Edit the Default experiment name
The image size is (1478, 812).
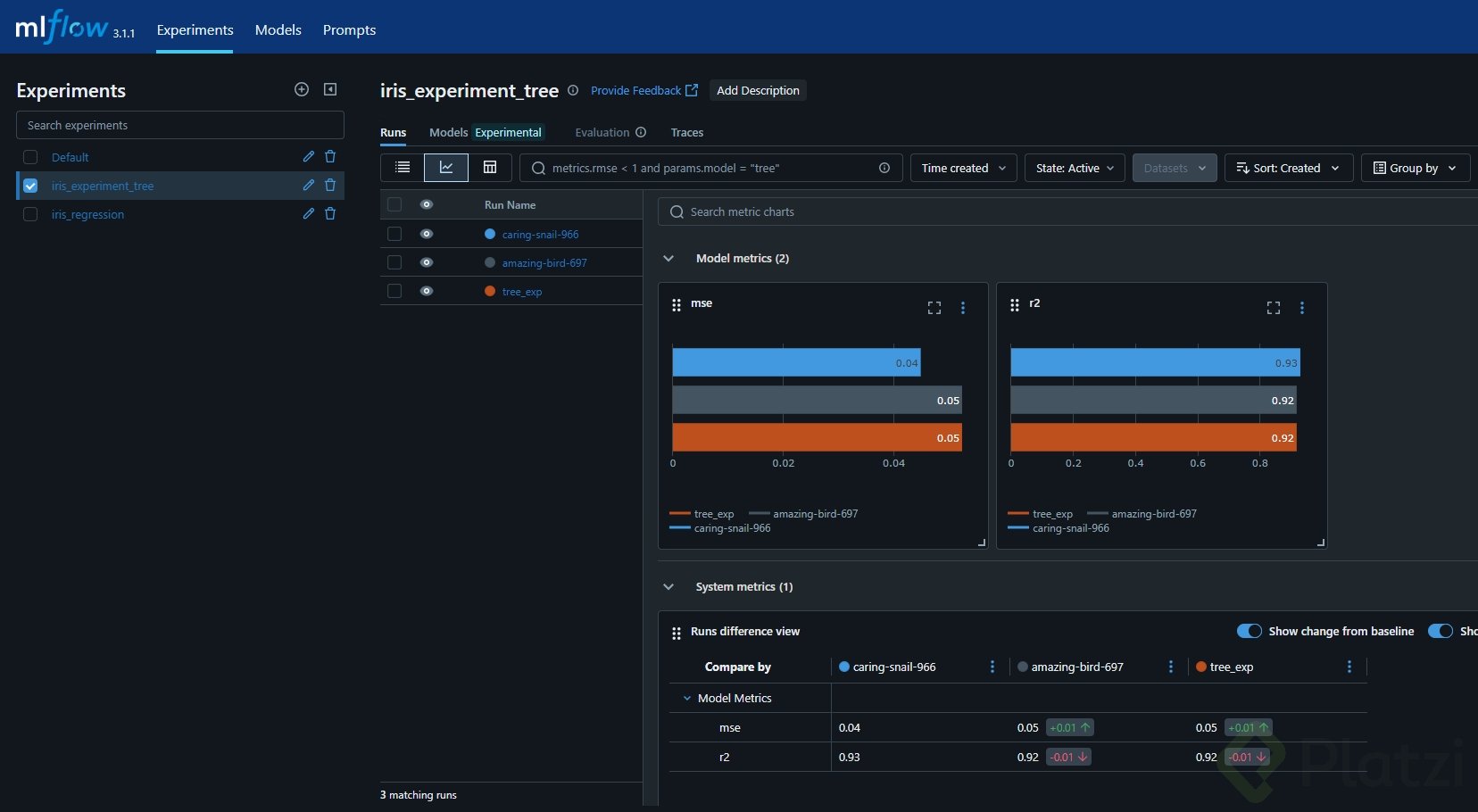pyautogui.click(x=309, y=157)
